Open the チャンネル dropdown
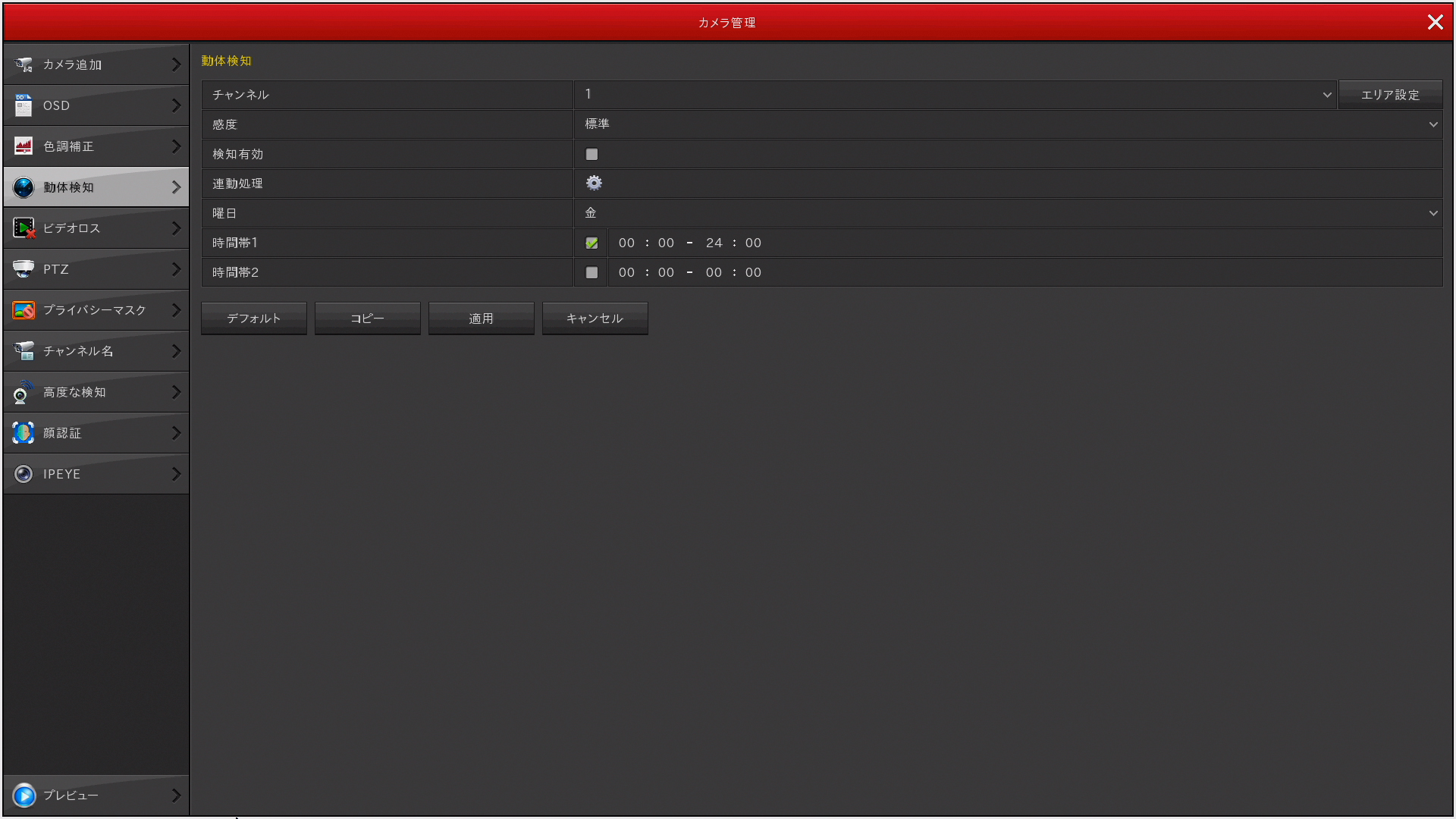 click(x=955, y=95)
